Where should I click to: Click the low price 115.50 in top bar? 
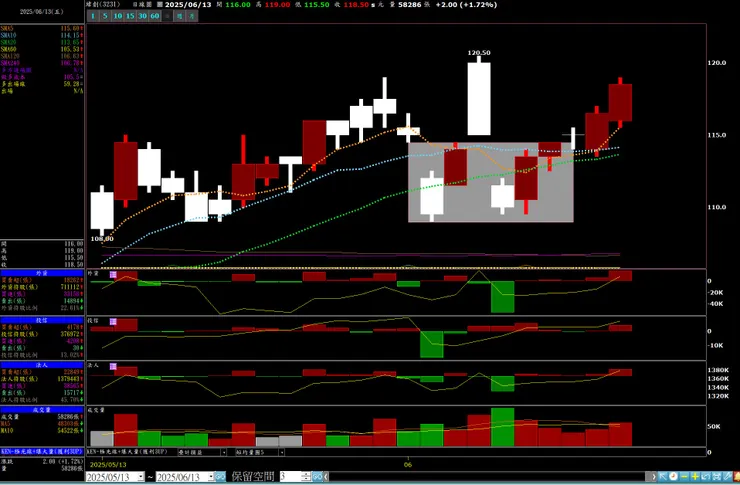[x=316, y=5]
